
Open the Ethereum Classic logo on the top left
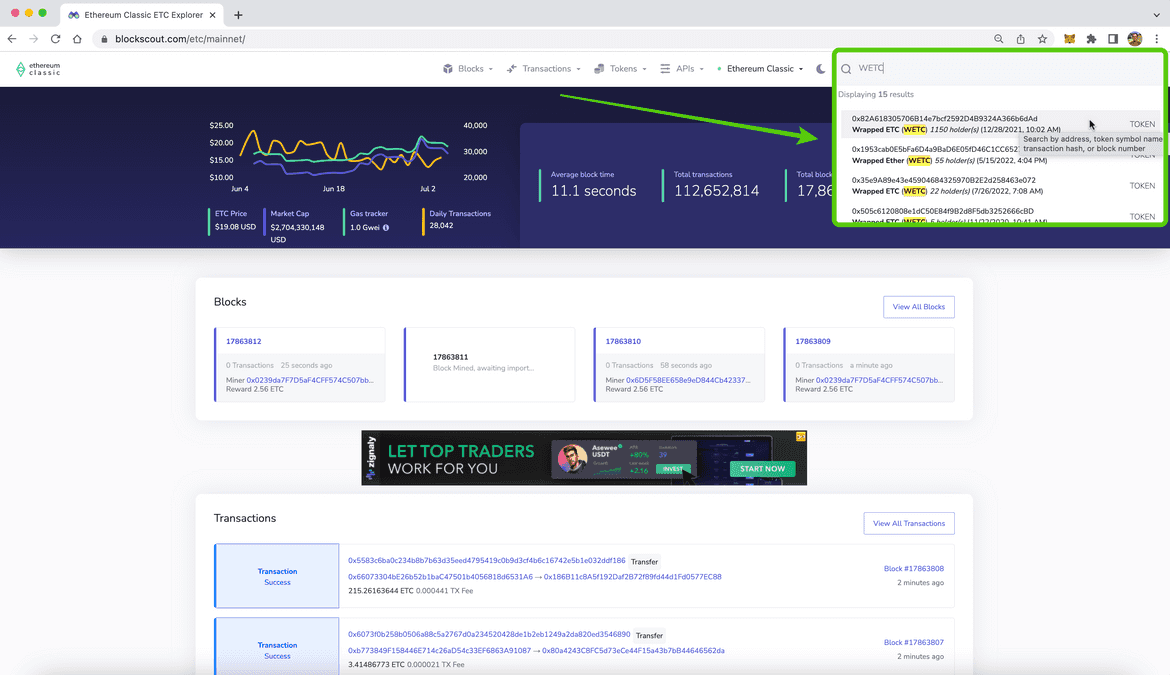[x=37, y=68]
